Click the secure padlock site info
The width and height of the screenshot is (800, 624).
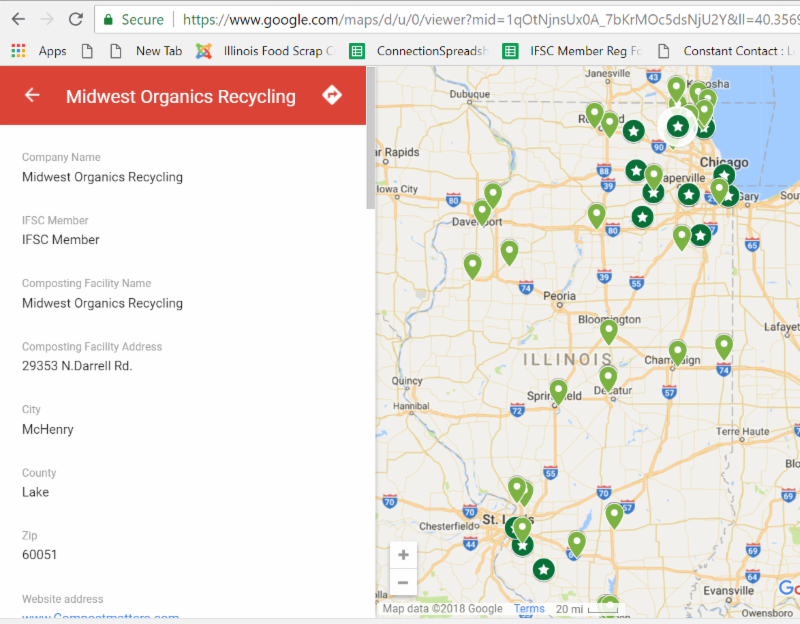108,19
